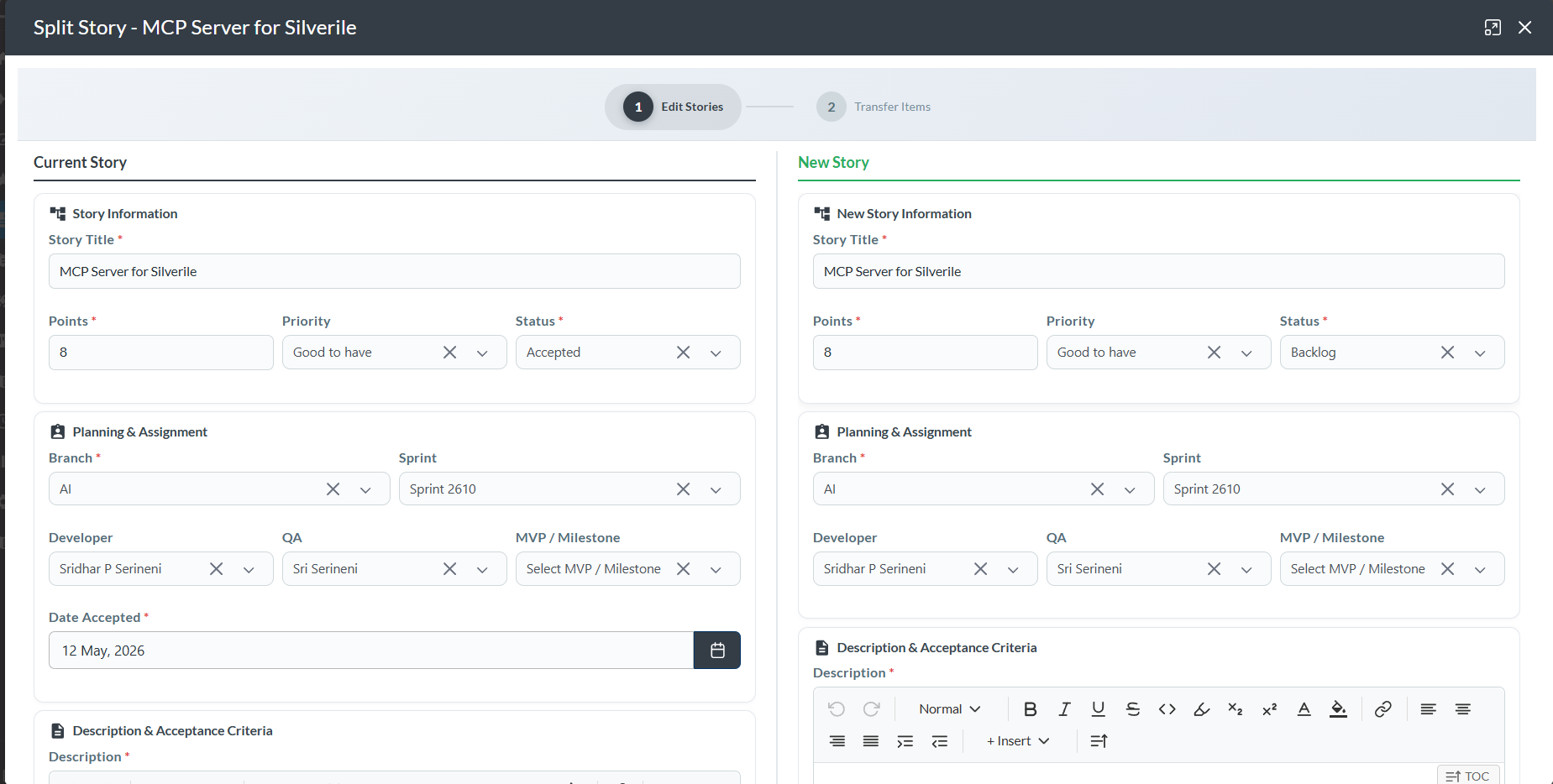Apply Subscript formatting
The height and width of the screenshot is (784, 1553).
pos(1235,709)
